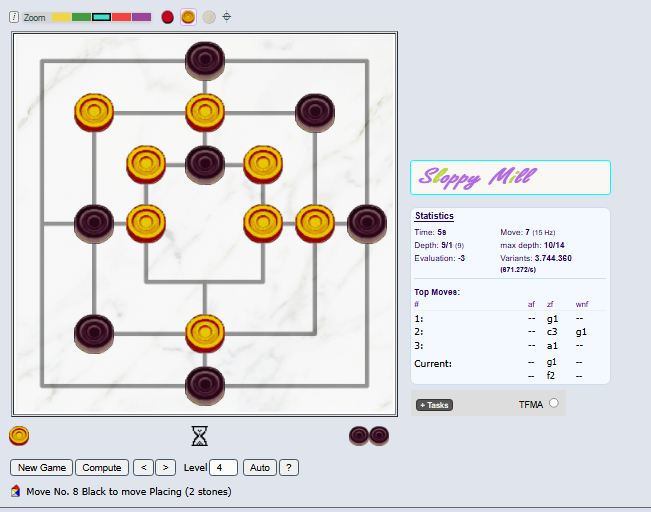
Task: Open help with the ? button
Action: point(289,468)
